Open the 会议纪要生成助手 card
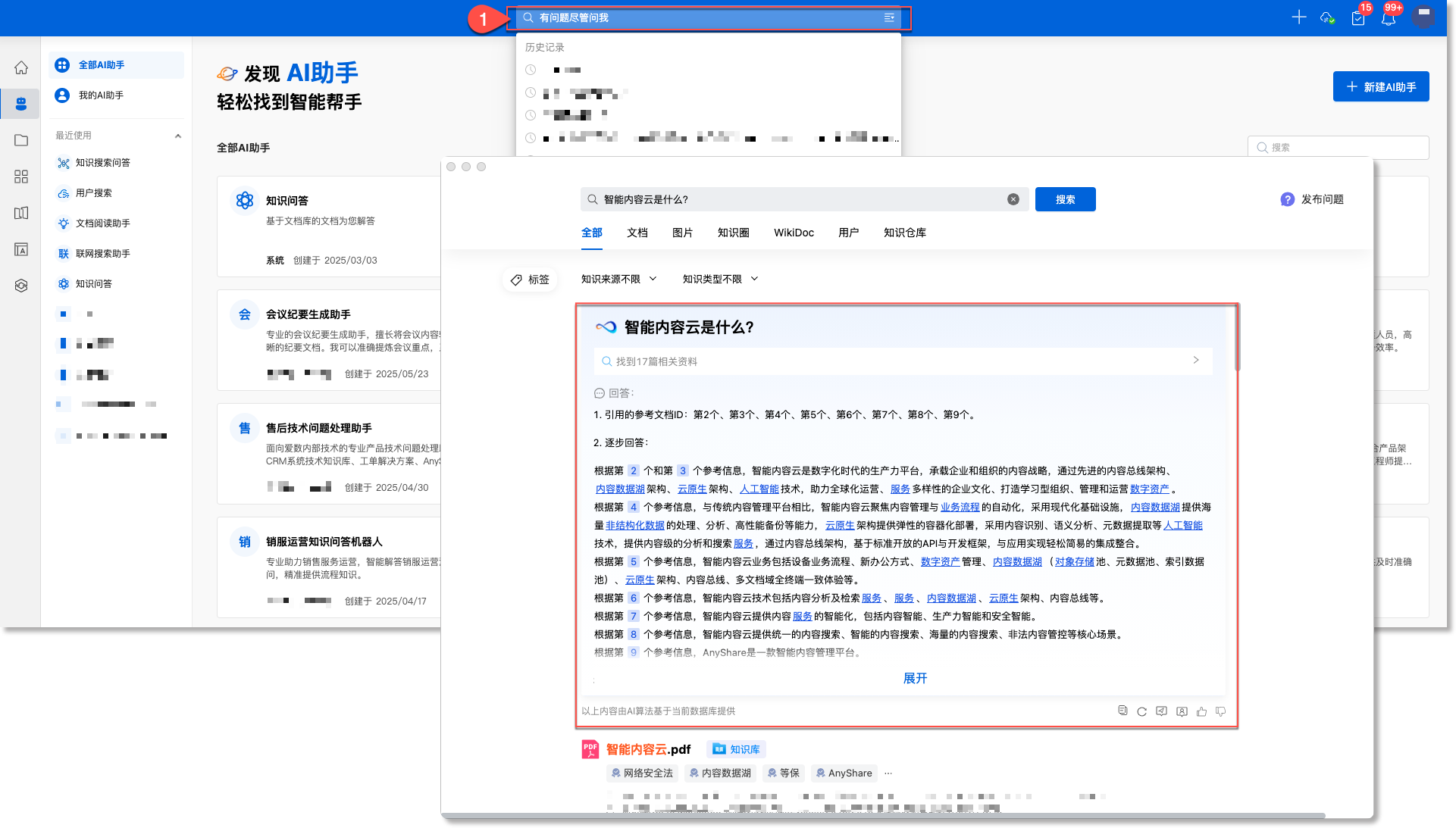The width and height of the screenshot is (1456, 828). pos(330,340)
